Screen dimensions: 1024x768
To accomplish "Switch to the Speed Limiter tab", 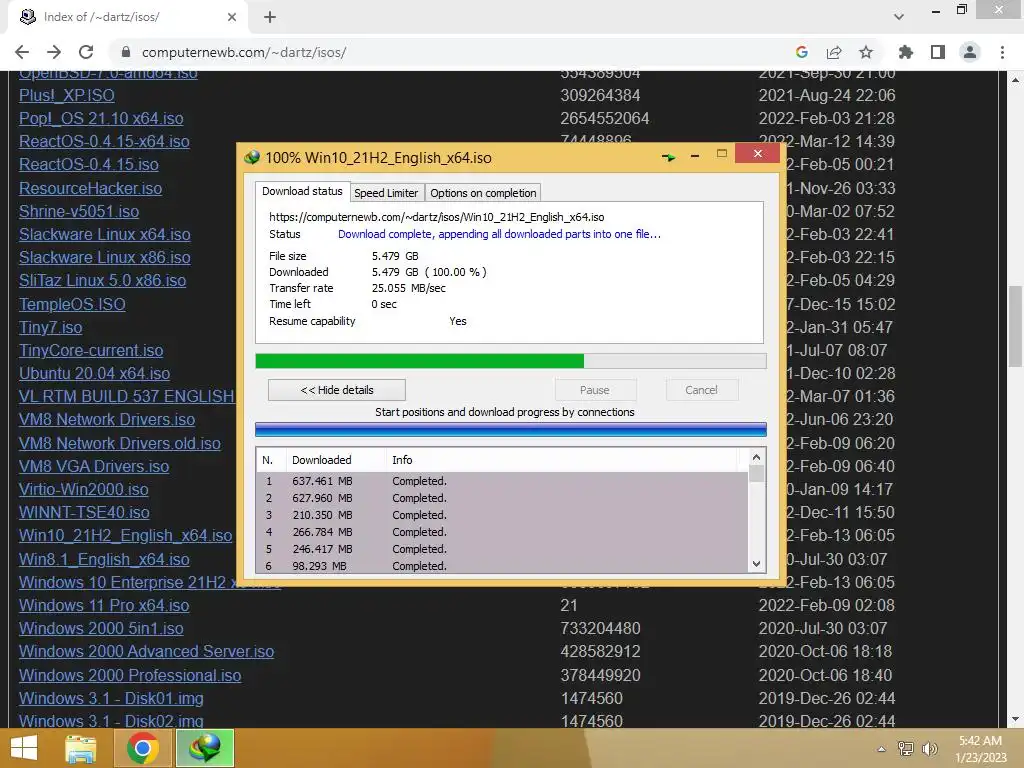I will click(x=386, y=193).
